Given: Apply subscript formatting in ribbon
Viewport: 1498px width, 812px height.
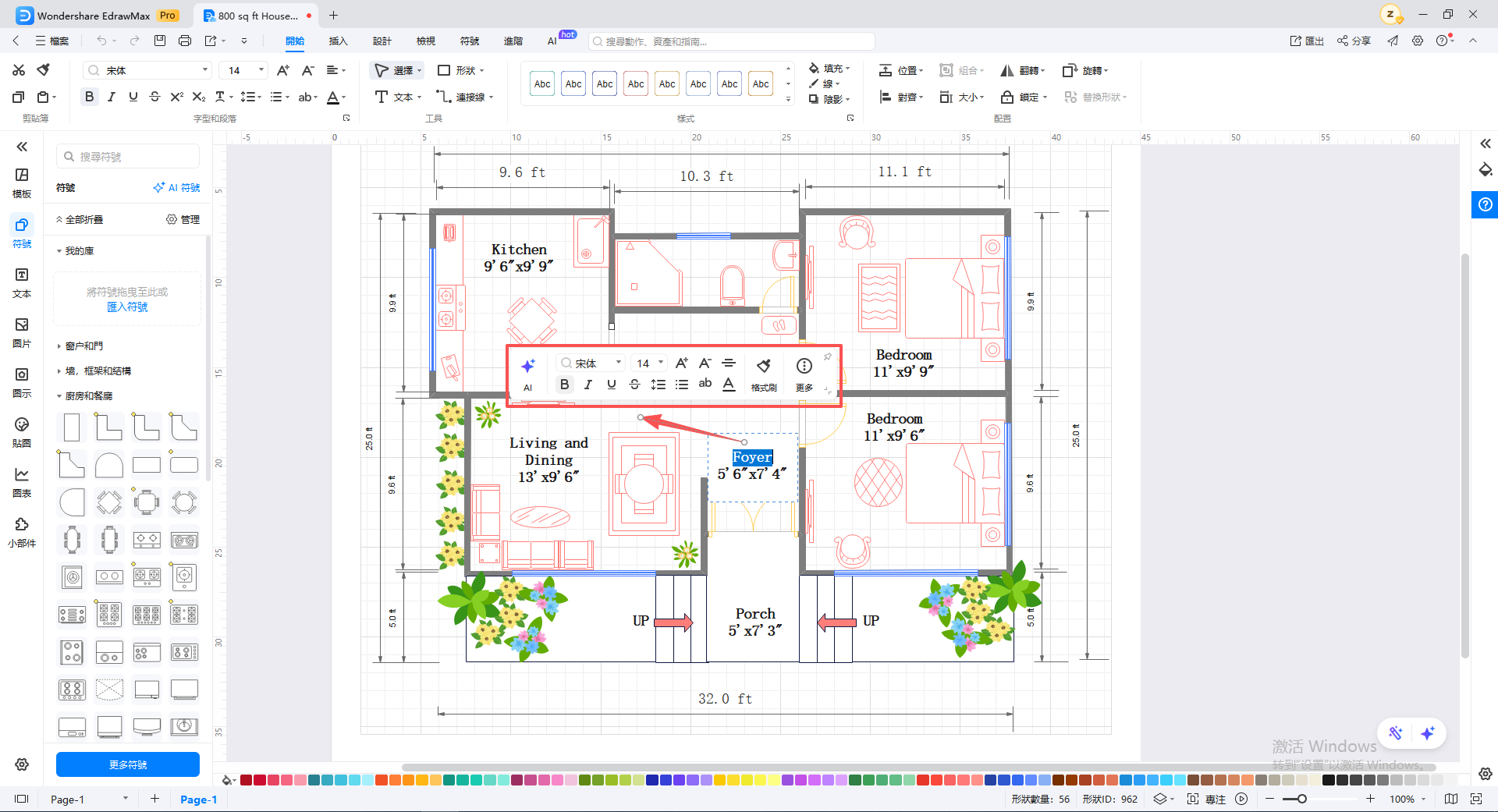Looking at the screenshot, I should tap(199, 97).
